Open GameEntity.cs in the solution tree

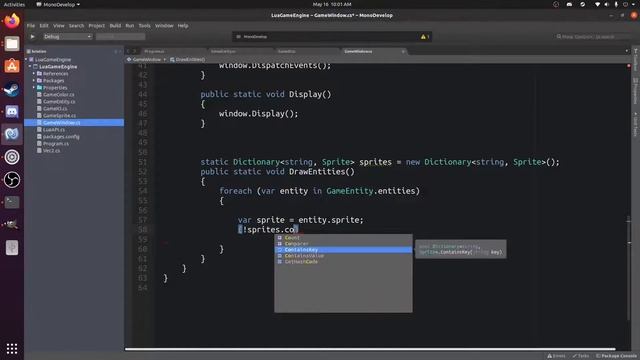point(59,102)
